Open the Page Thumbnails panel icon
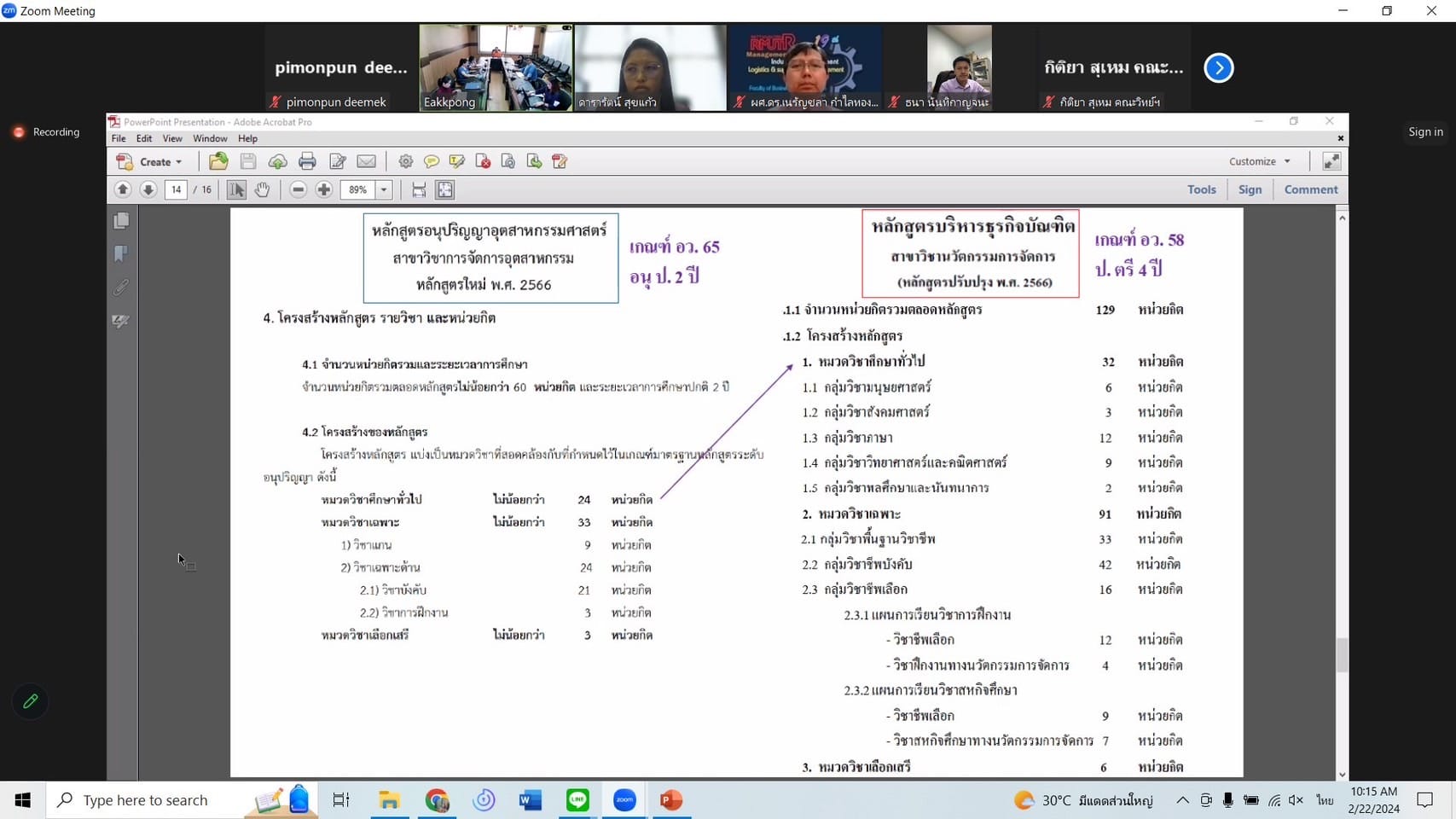The image size is (1456, 819). tap(121, 221)
